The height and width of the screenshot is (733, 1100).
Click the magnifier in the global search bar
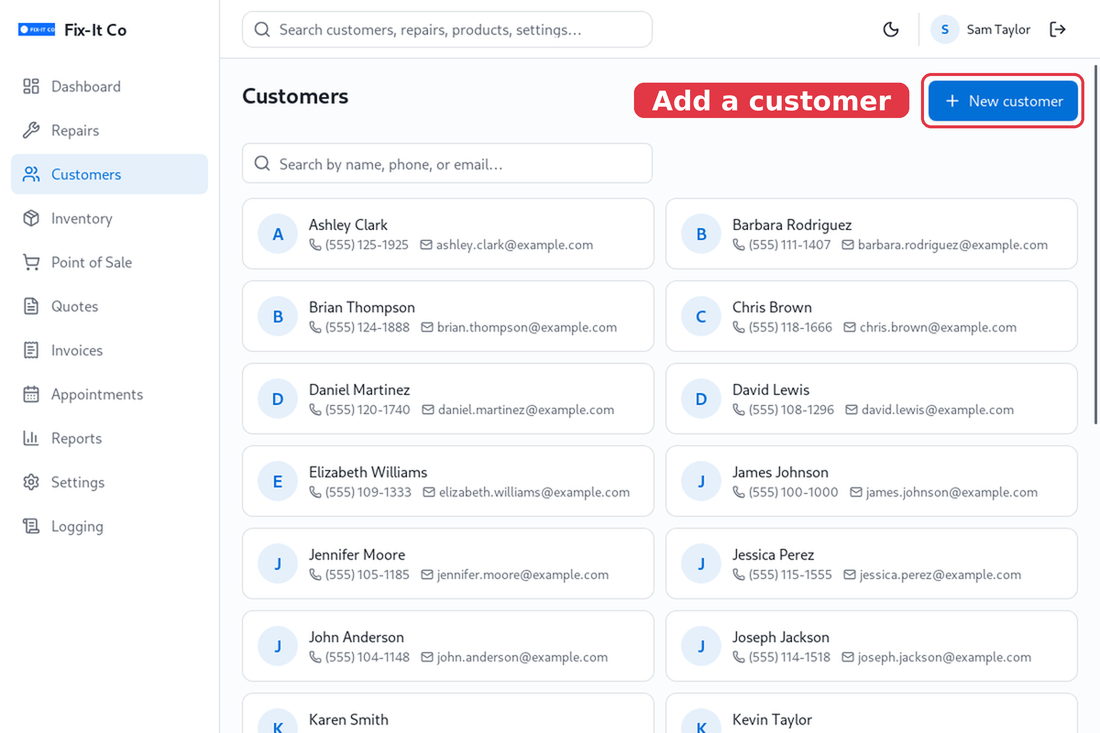click(262, 29)
